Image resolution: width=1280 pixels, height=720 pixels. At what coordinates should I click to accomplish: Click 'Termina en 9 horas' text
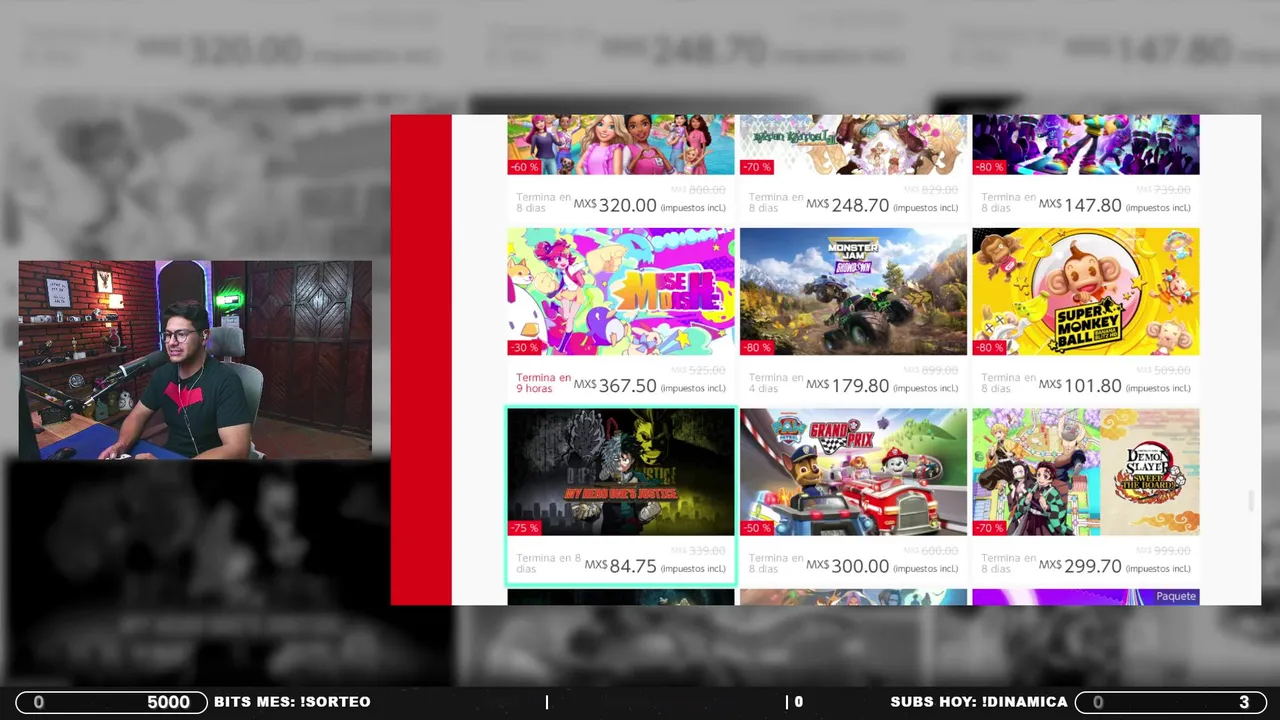click(543, 383)
